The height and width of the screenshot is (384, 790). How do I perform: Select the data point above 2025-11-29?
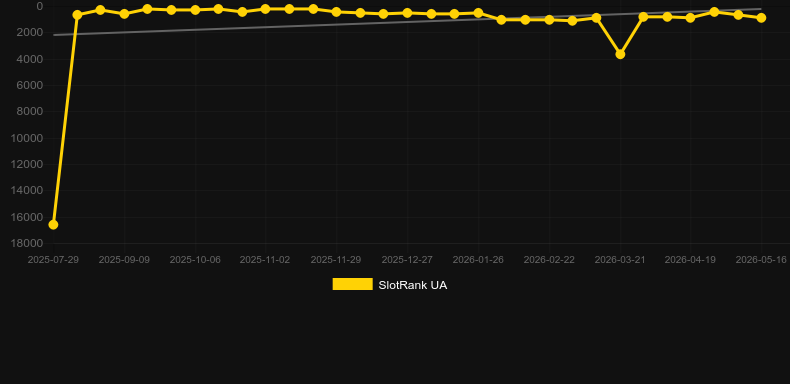click(336, 12)
